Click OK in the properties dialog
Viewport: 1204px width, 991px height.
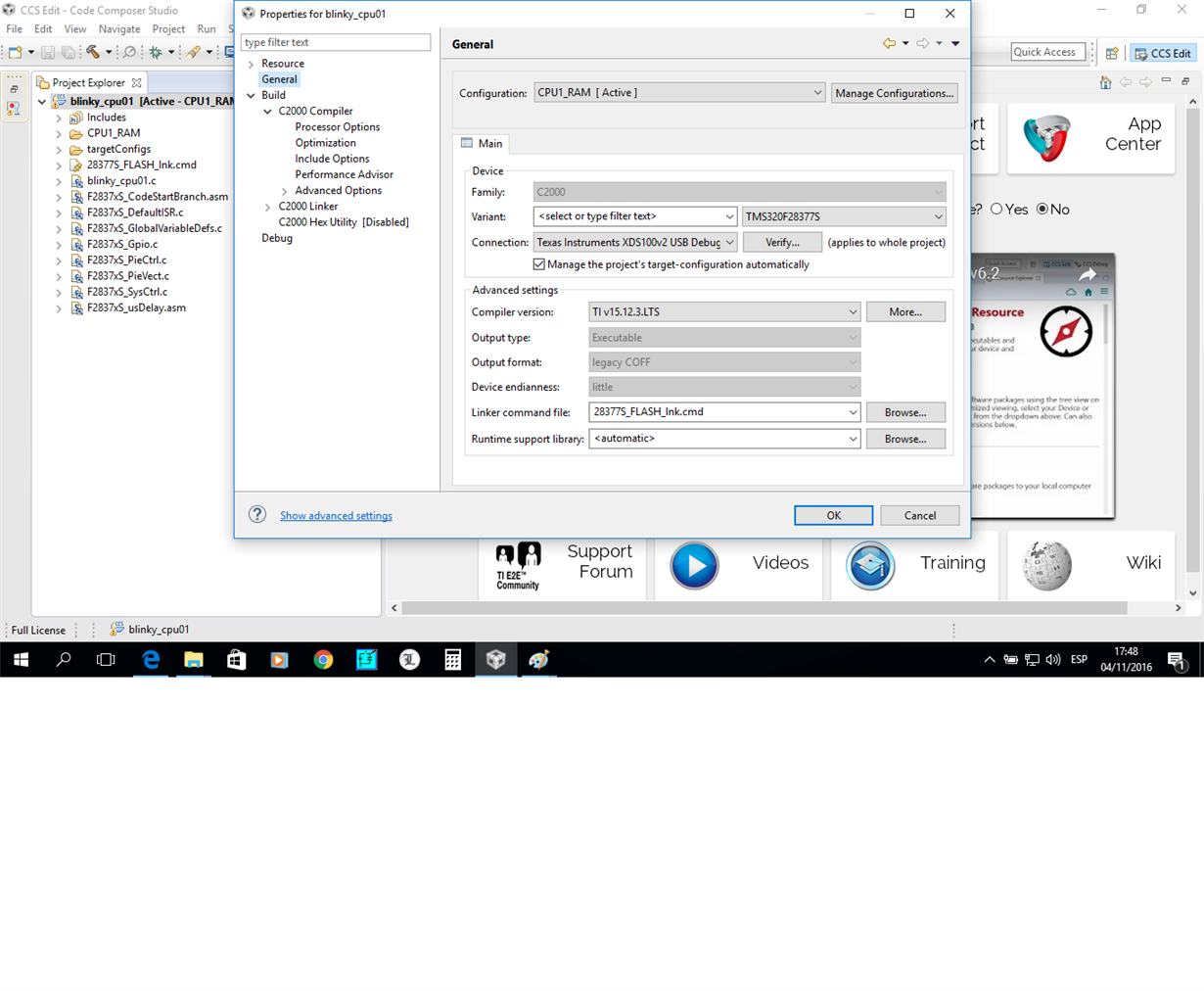834,515
